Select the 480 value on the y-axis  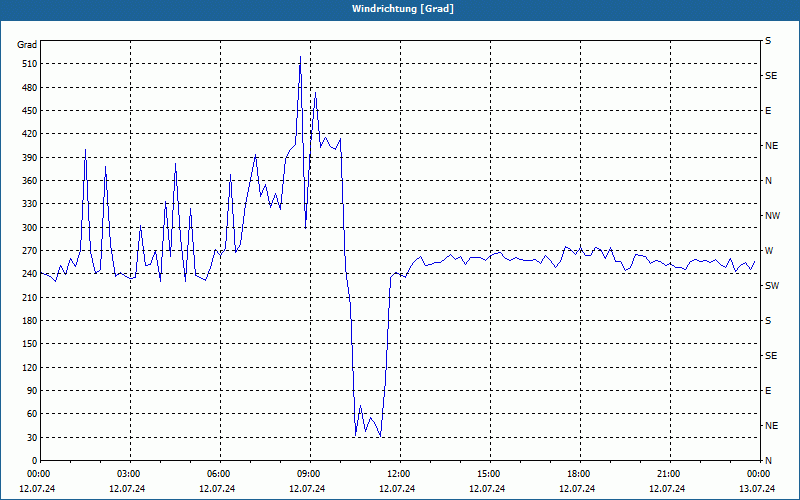point(30,87)
